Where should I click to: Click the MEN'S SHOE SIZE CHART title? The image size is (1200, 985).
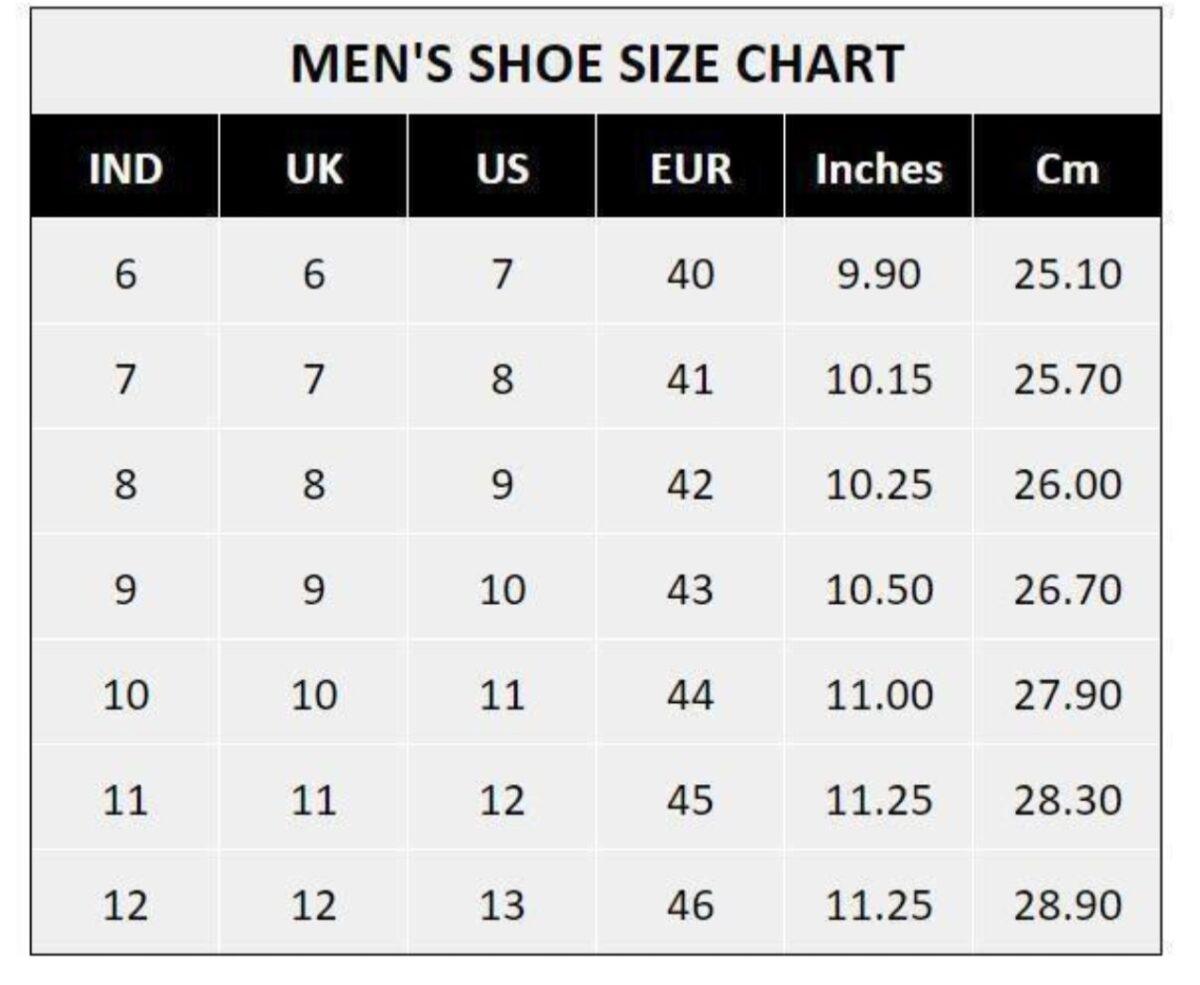coord(597,64)
